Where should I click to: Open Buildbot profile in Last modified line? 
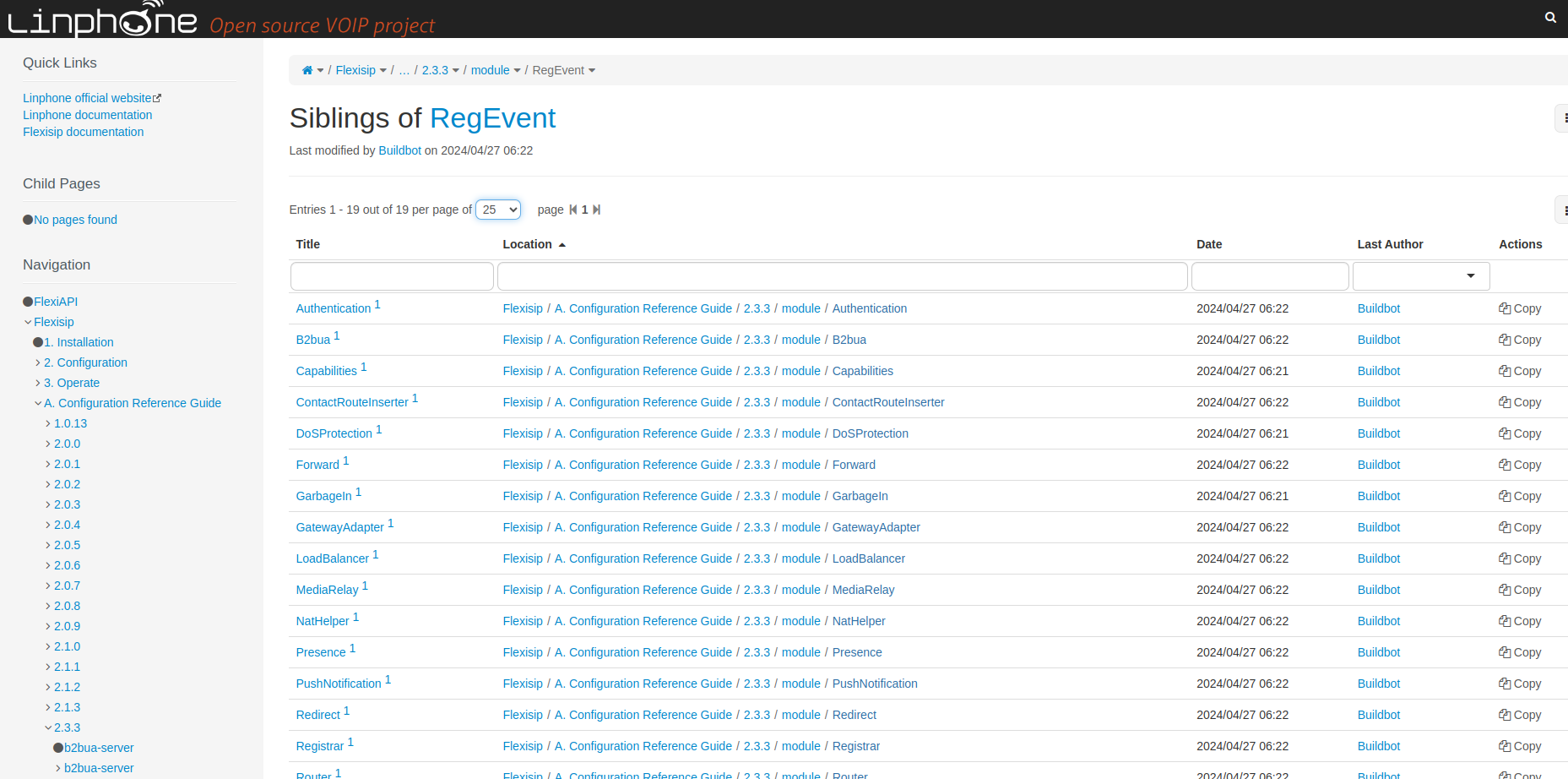point(399,150)
